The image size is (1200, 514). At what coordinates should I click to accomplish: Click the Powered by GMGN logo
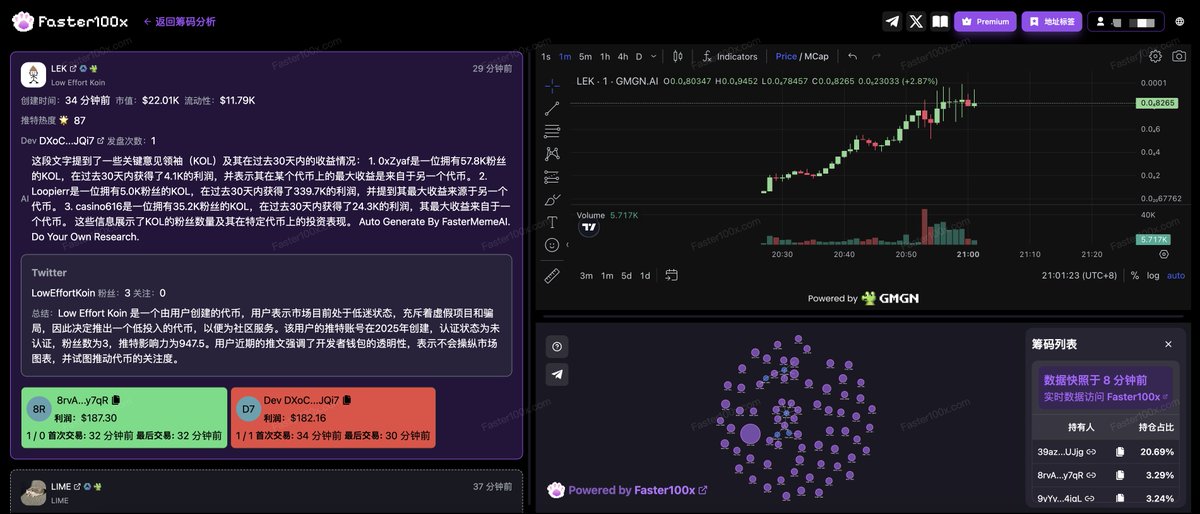[x=863, y=298]
